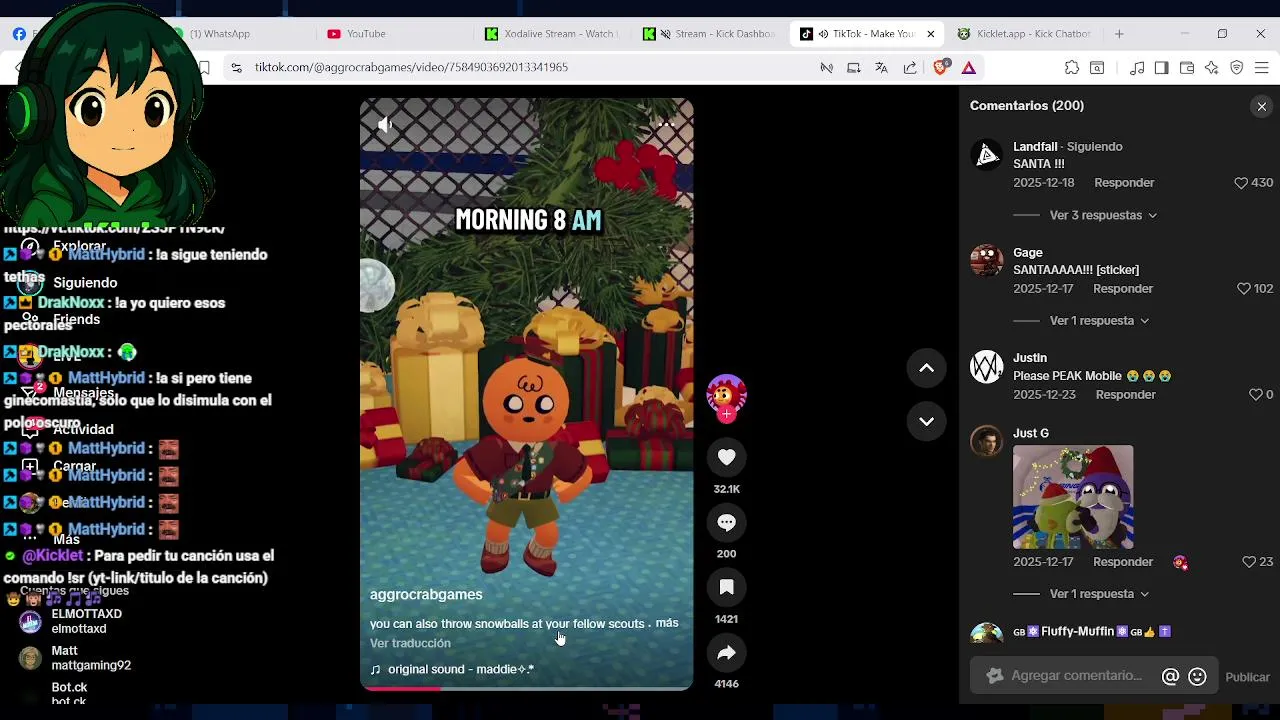Open Brave VPN shield icon

1237,68
